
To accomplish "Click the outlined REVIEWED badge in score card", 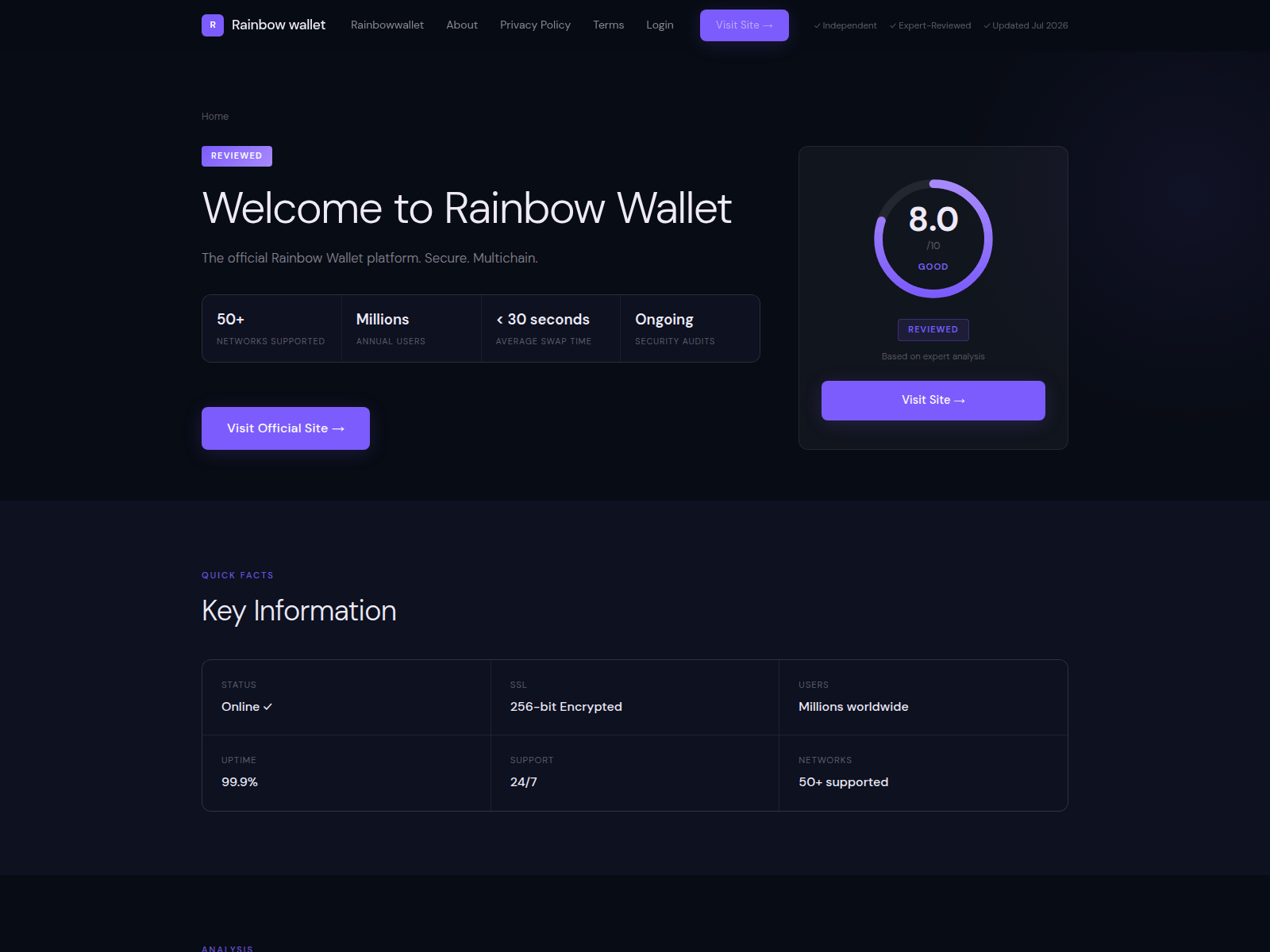I will pyautogui.click(x=933, y=330).
